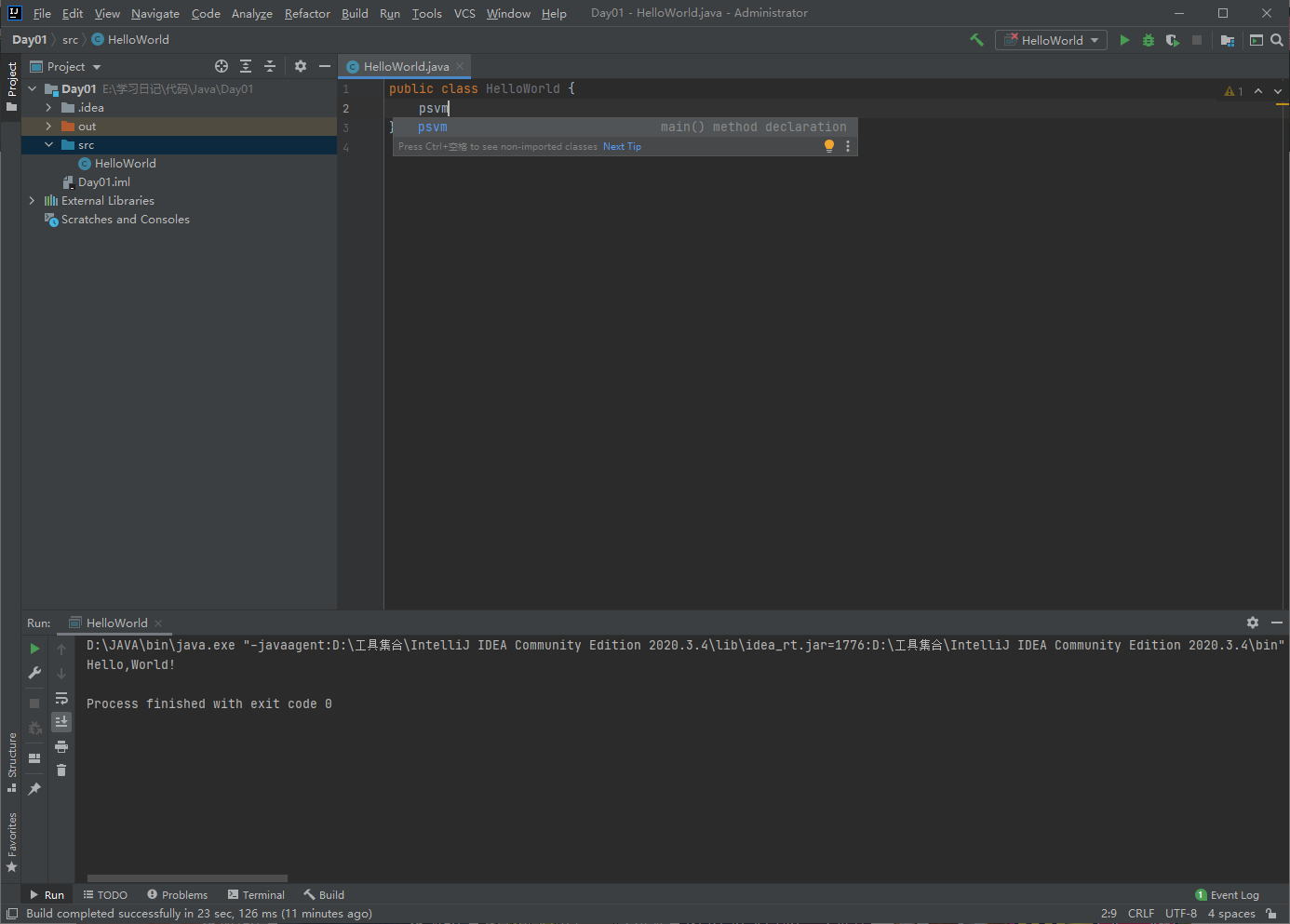This screenshot has width=1290, height=924.
Task: Close the HelloWorld run tab
Action: point(158,623)
